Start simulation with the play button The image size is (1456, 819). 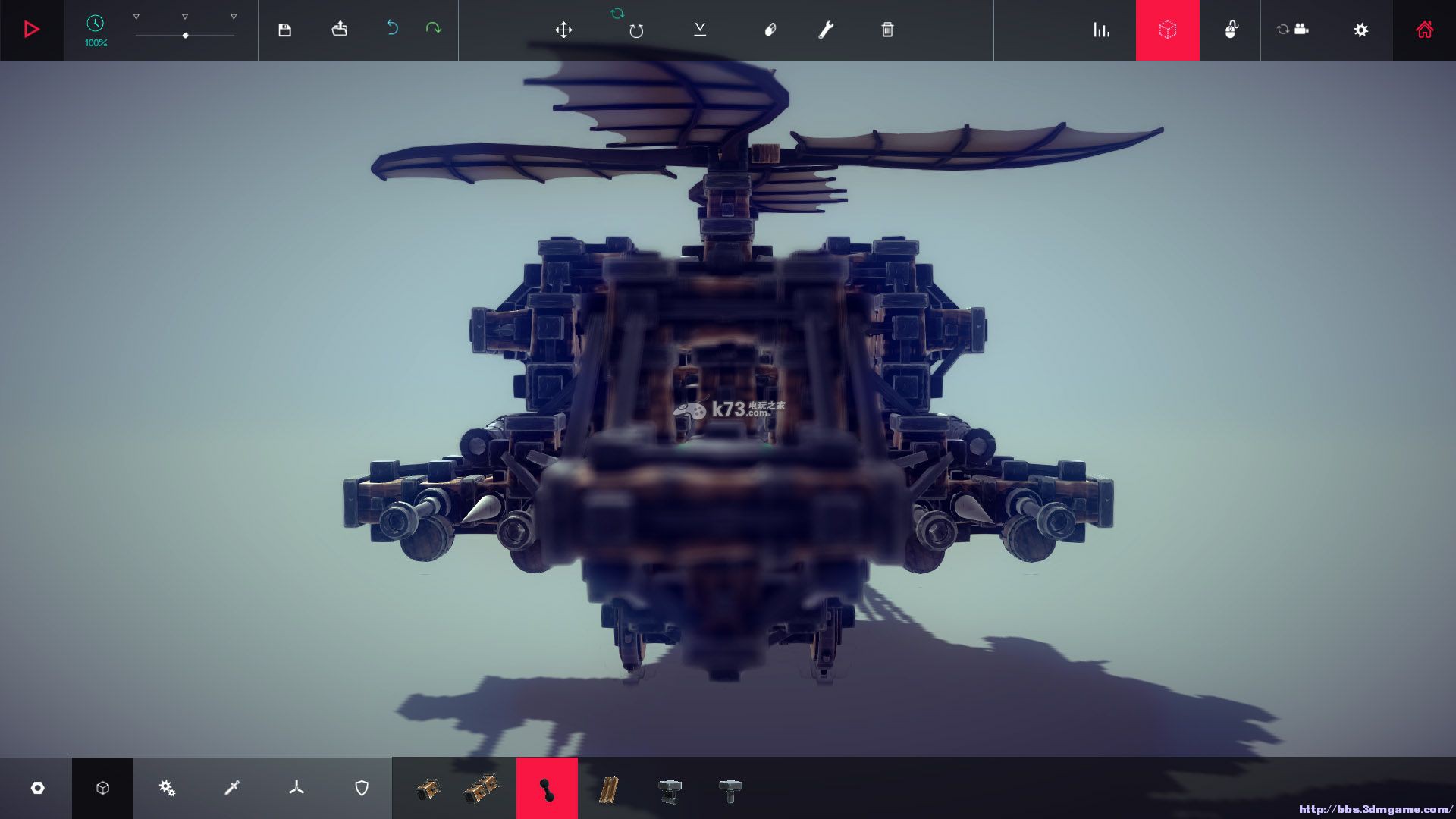click(31, 30)
